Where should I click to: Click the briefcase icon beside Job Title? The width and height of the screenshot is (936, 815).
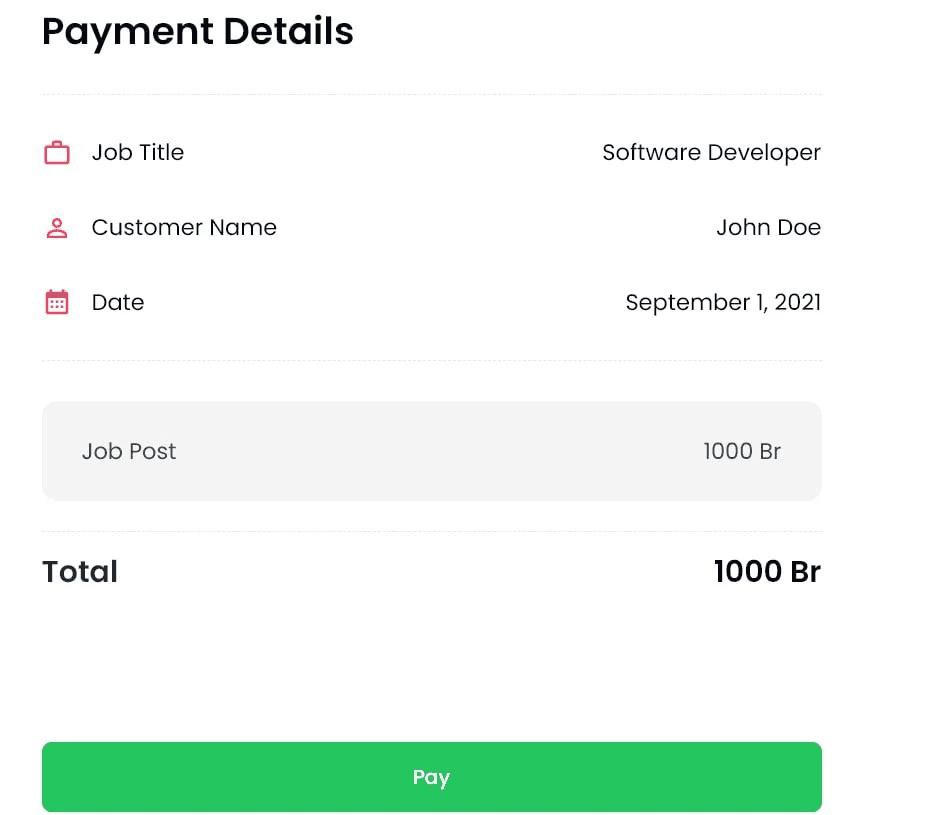tap(57, 153)
